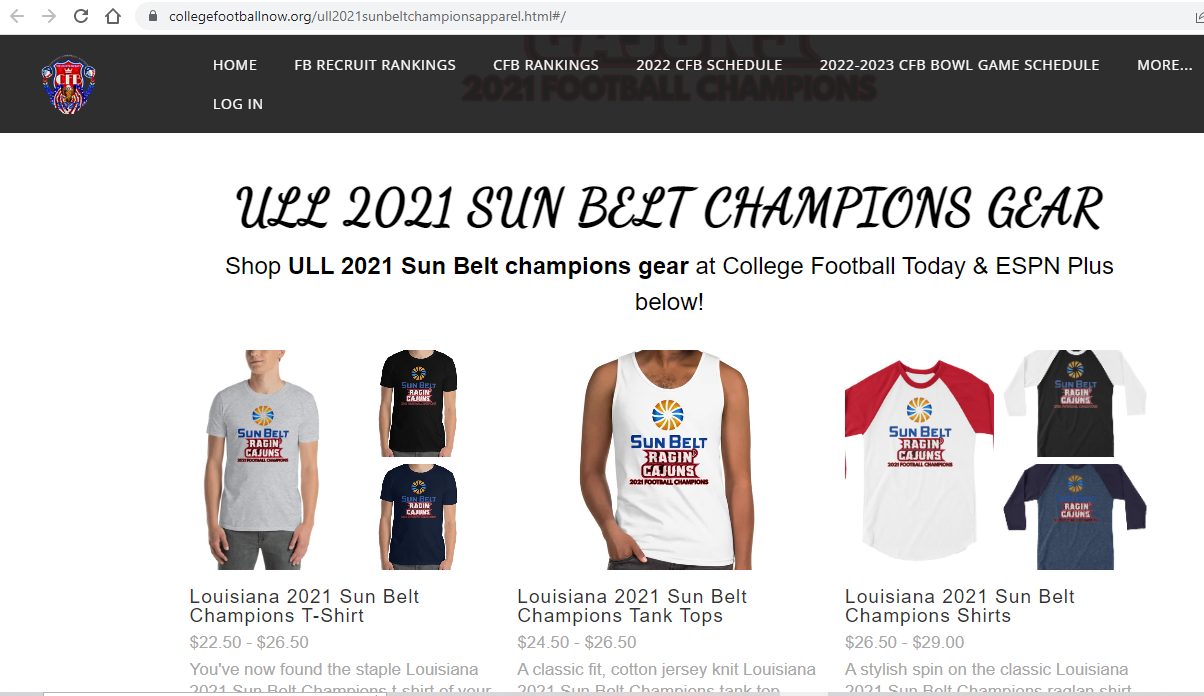Select the black T-shirt thumbnail
Image resolution: width=1204 pixels, height=696 pixels.
coord(418,403)
